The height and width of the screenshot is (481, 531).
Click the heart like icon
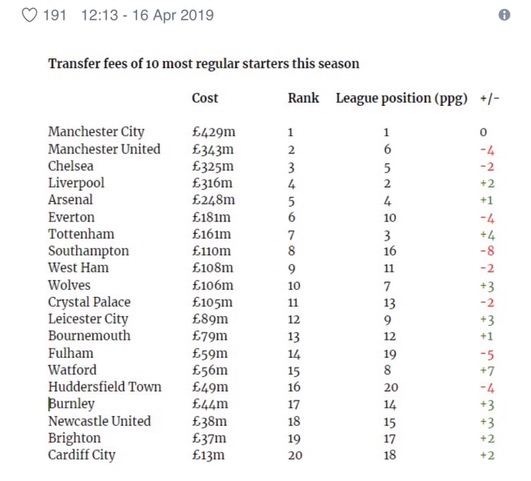coord(29,15)
